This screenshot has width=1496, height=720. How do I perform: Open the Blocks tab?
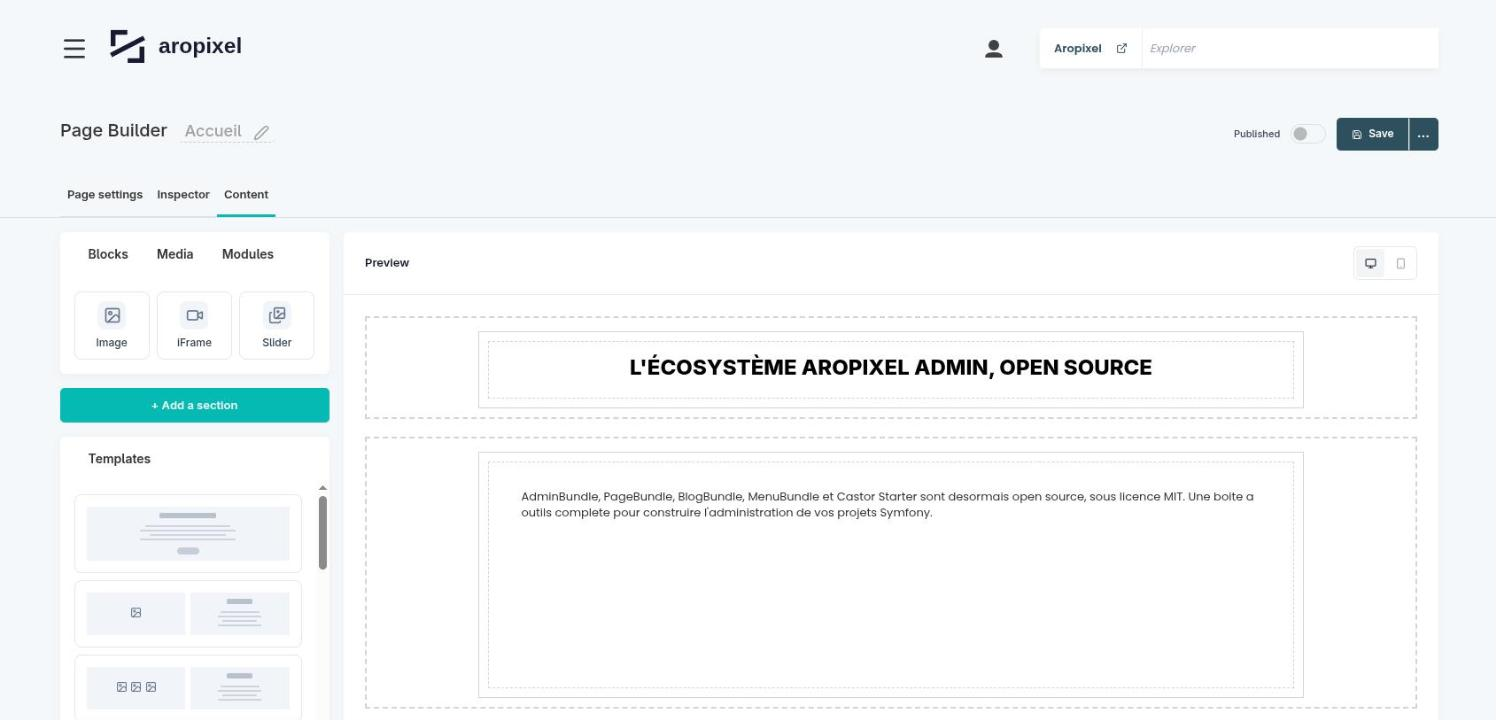tap(108, 254)
